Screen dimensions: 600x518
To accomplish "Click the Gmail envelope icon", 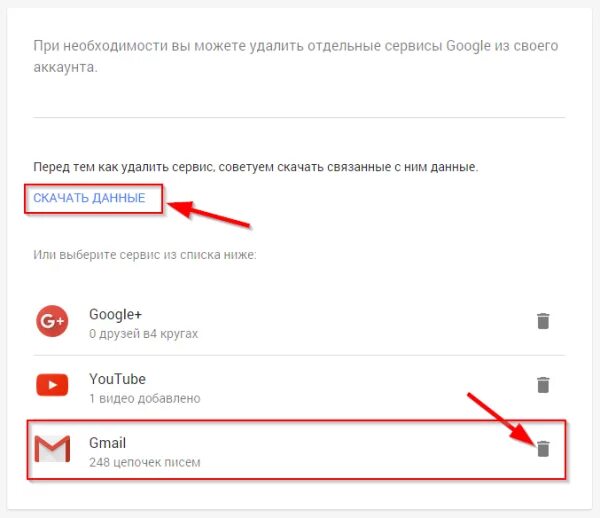I will tap(52, 448).
